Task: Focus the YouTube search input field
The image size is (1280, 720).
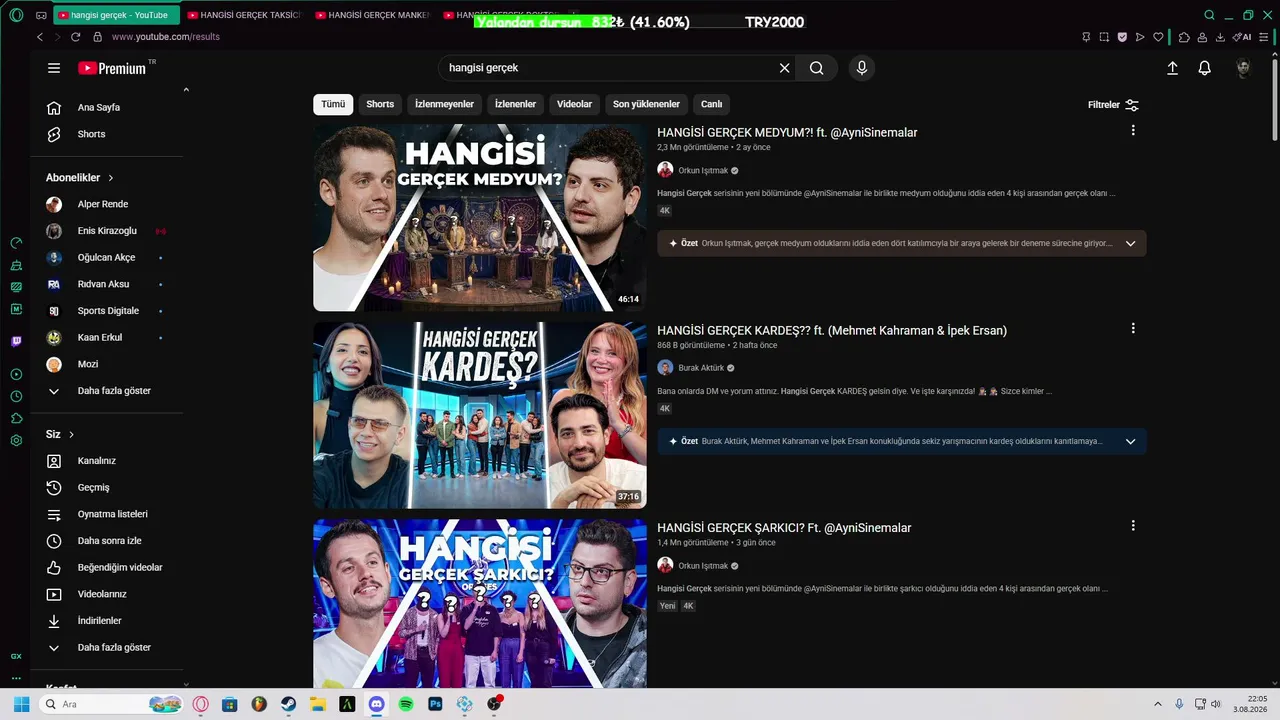Action: [x=610, y=68]
